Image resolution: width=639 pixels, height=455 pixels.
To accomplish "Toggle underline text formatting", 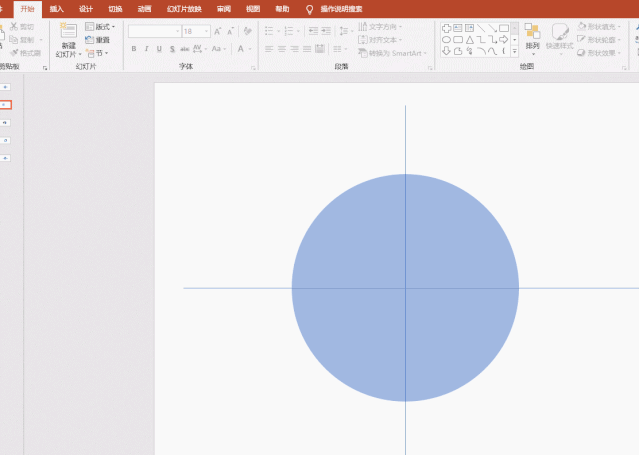I will [x=159, y=49].
